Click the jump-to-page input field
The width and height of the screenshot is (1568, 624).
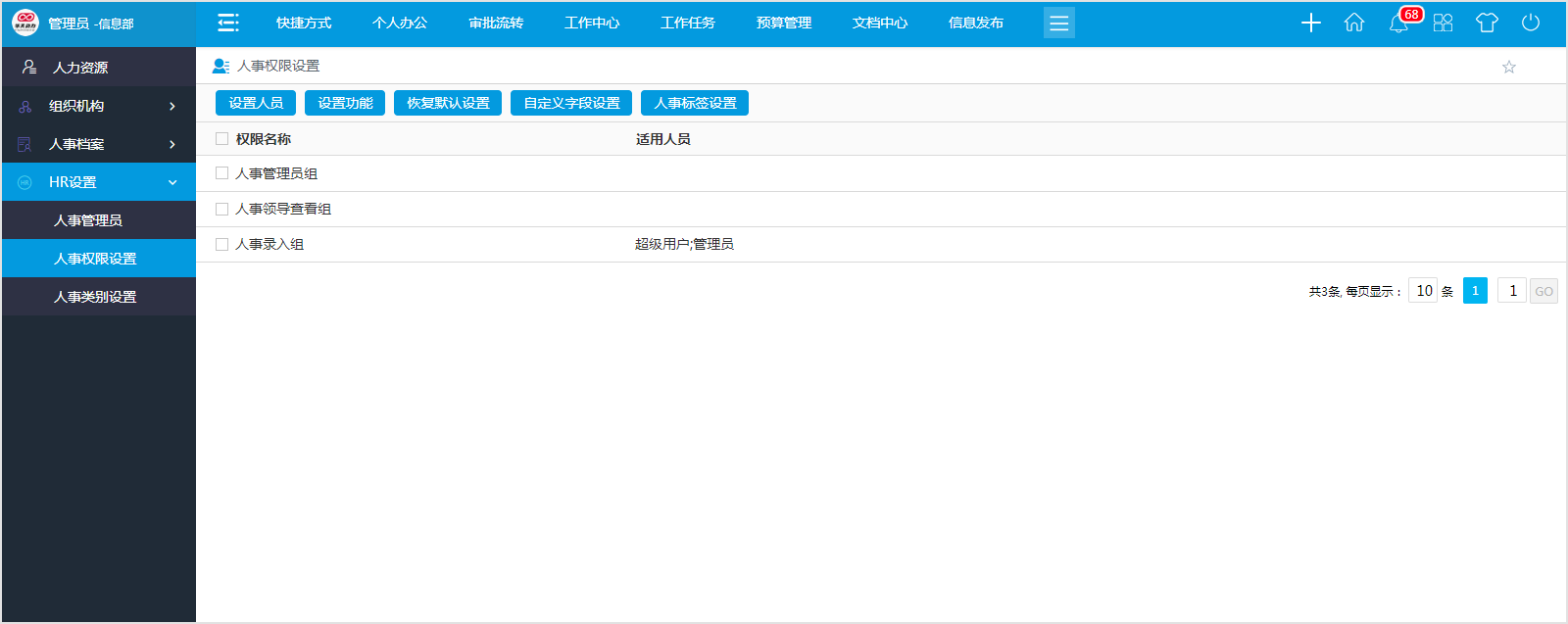pyautogui.click(x=1512, y=291)
